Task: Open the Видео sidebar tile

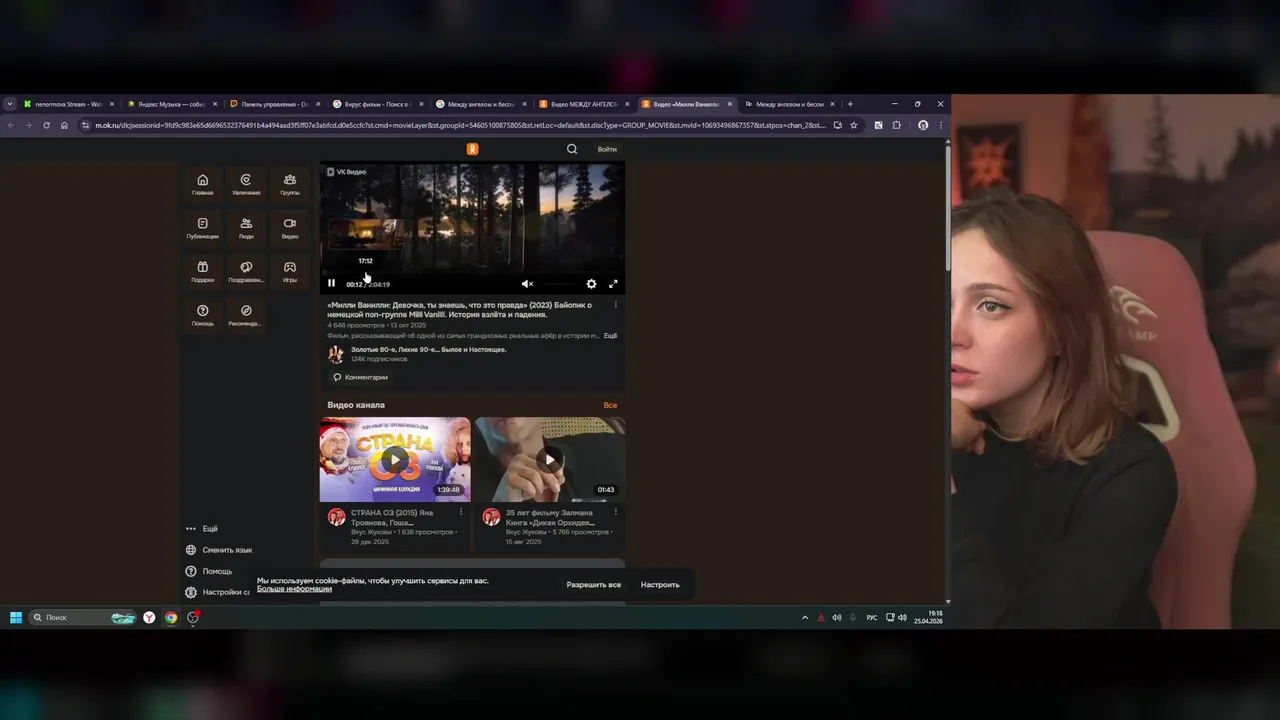Action: tap(290, 228)
